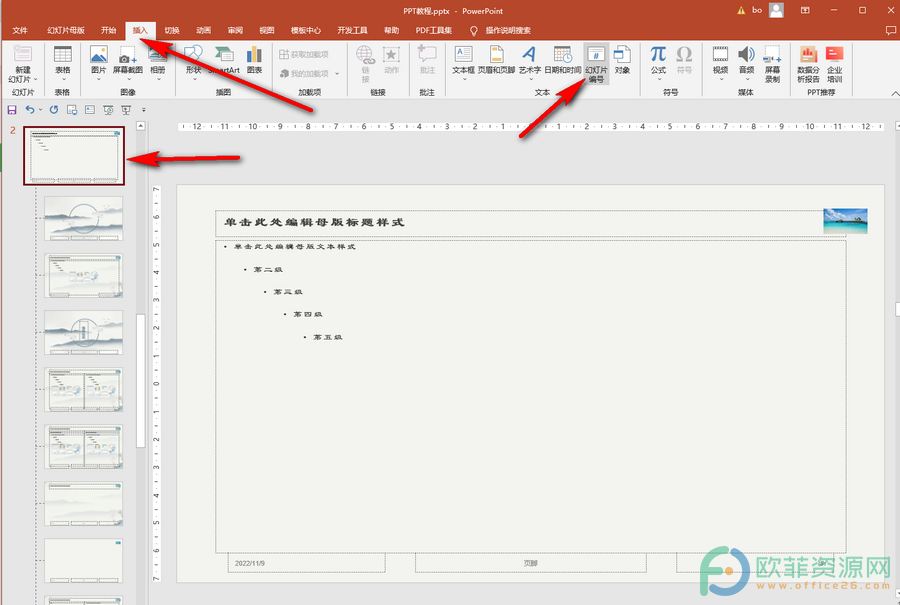Click the 幻灯片编号 slide number button

[596, 64]
